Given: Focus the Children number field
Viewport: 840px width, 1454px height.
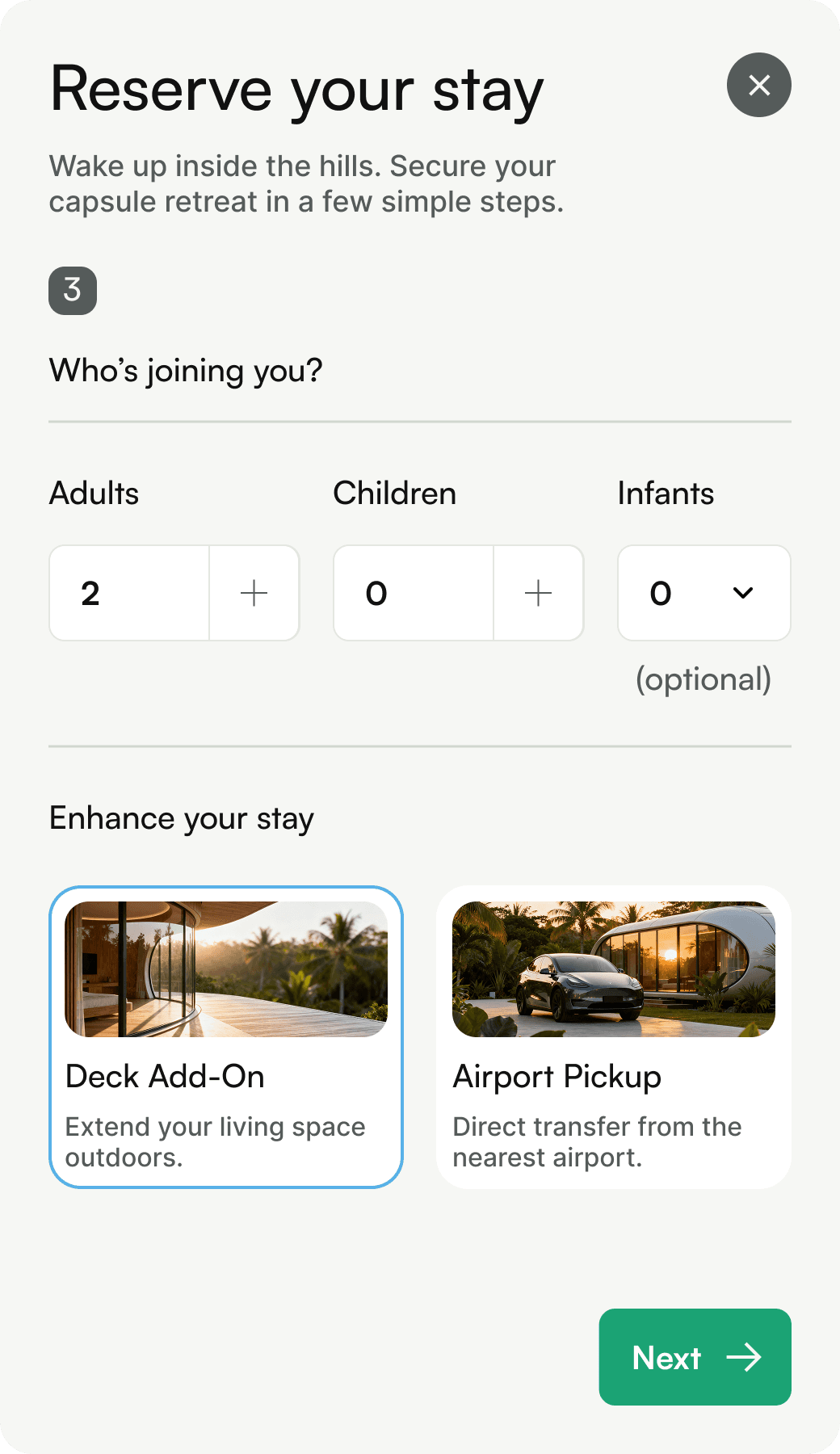Looking at the screenshot, I should click(414, 593).
